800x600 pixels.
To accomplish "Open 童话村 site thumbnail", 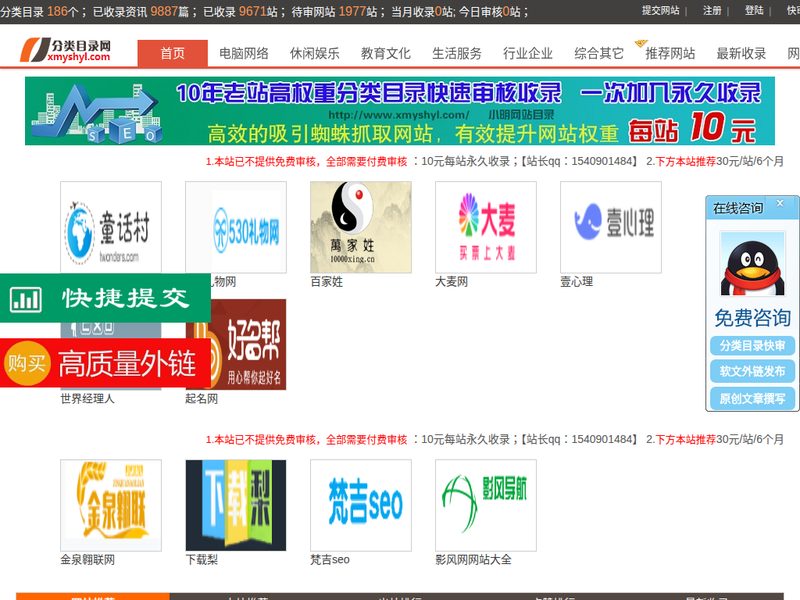I will [111, 227].
